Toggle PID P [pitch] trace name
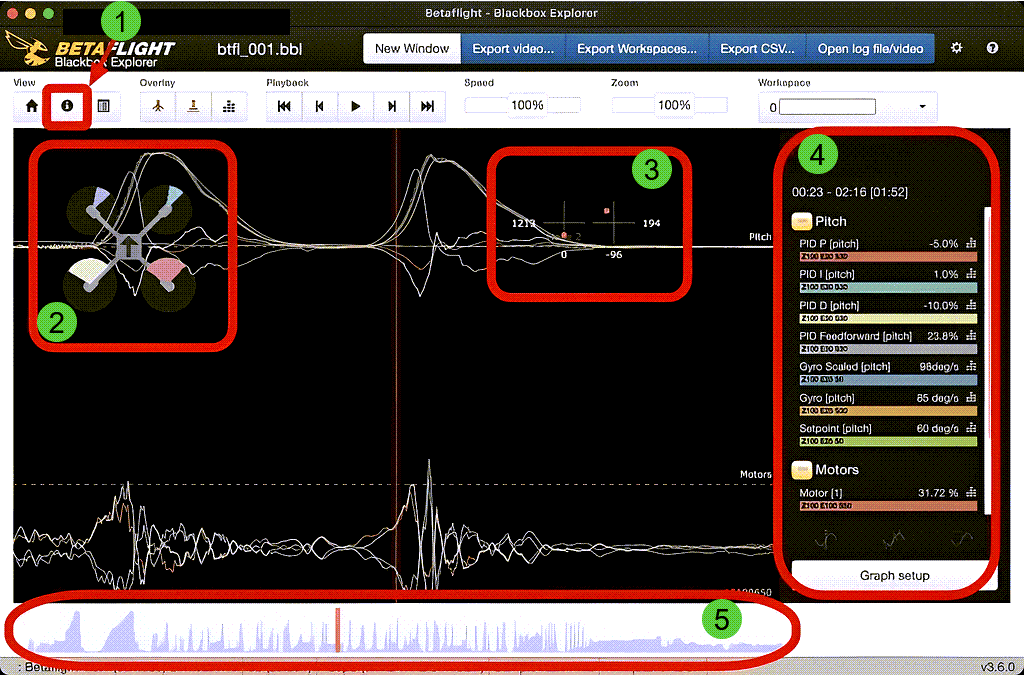Viewport: 1024px width, 675px height. click(x=829, y=243)
